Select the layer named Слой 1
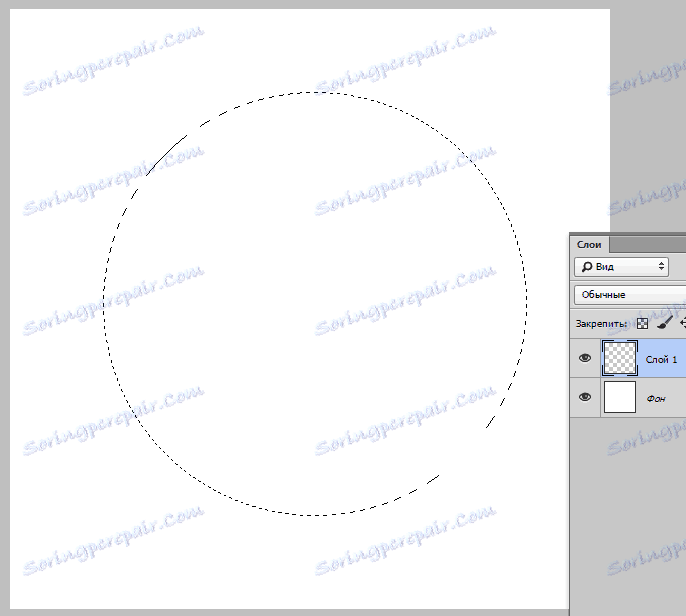Image resolution: width=686 pixels, height=616 pixels. tap(661, 360)
